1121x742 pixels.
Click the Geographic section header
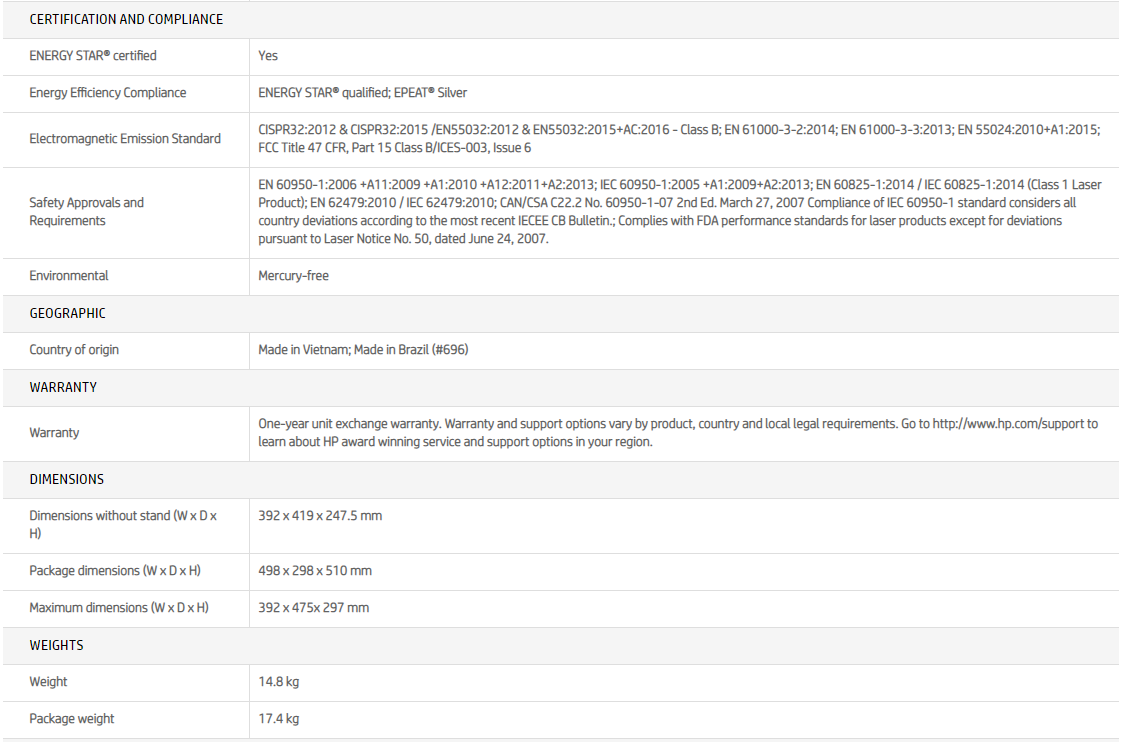point(67,313)
